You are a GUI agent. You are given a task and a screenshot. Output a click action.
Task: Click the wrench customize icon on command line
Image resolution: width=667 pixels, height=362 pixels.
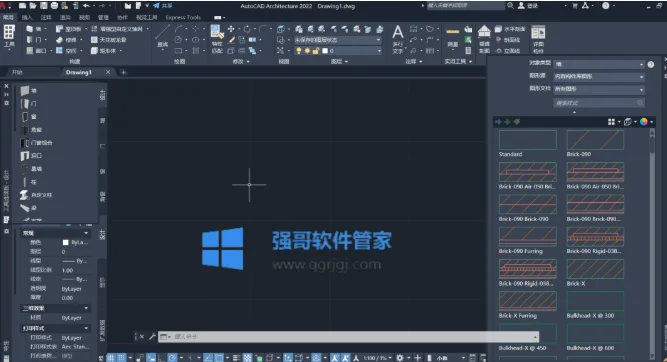point(152,336)
